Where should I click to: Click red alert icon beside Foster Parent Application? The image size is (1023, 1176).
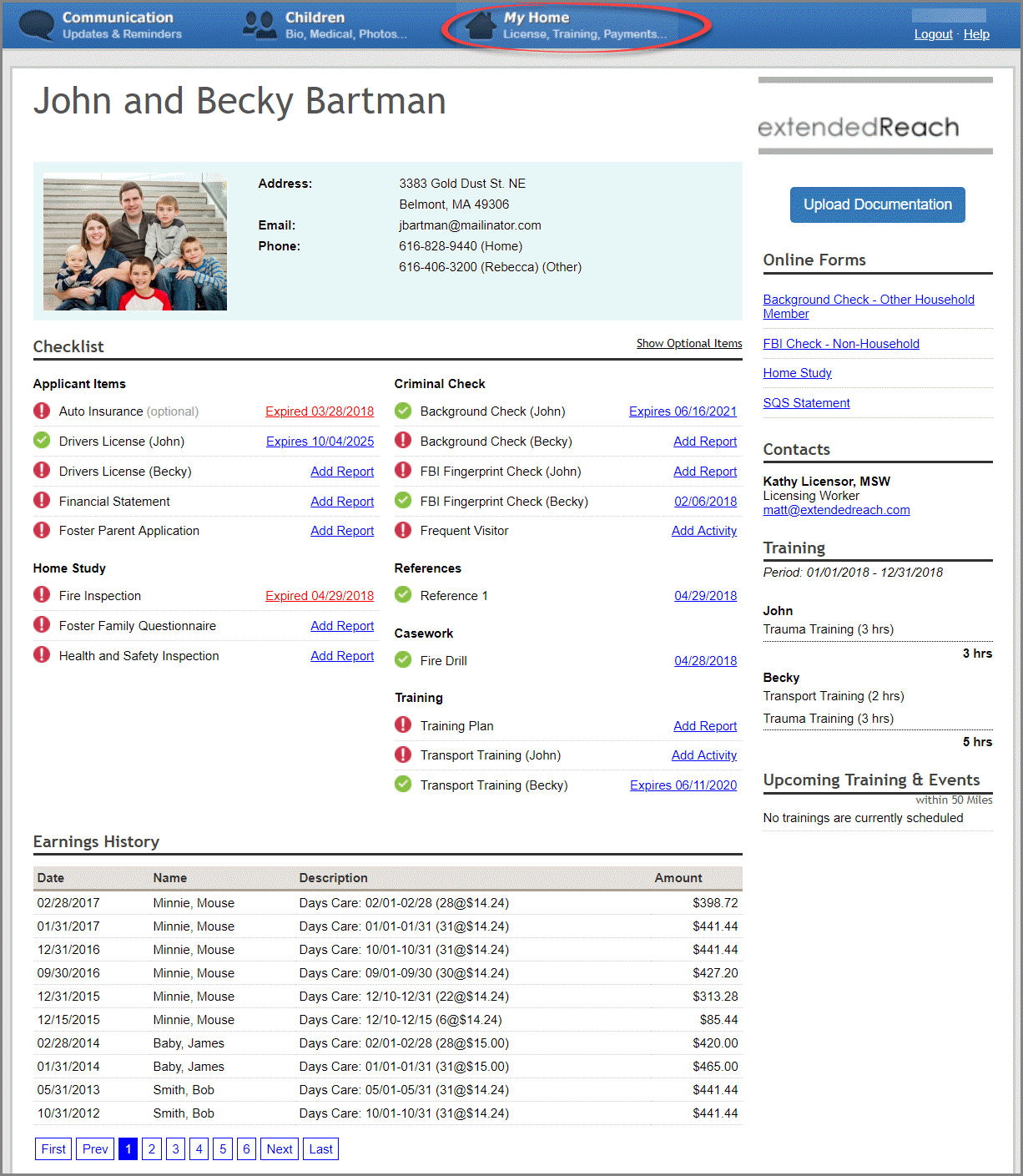pos(42,530)
